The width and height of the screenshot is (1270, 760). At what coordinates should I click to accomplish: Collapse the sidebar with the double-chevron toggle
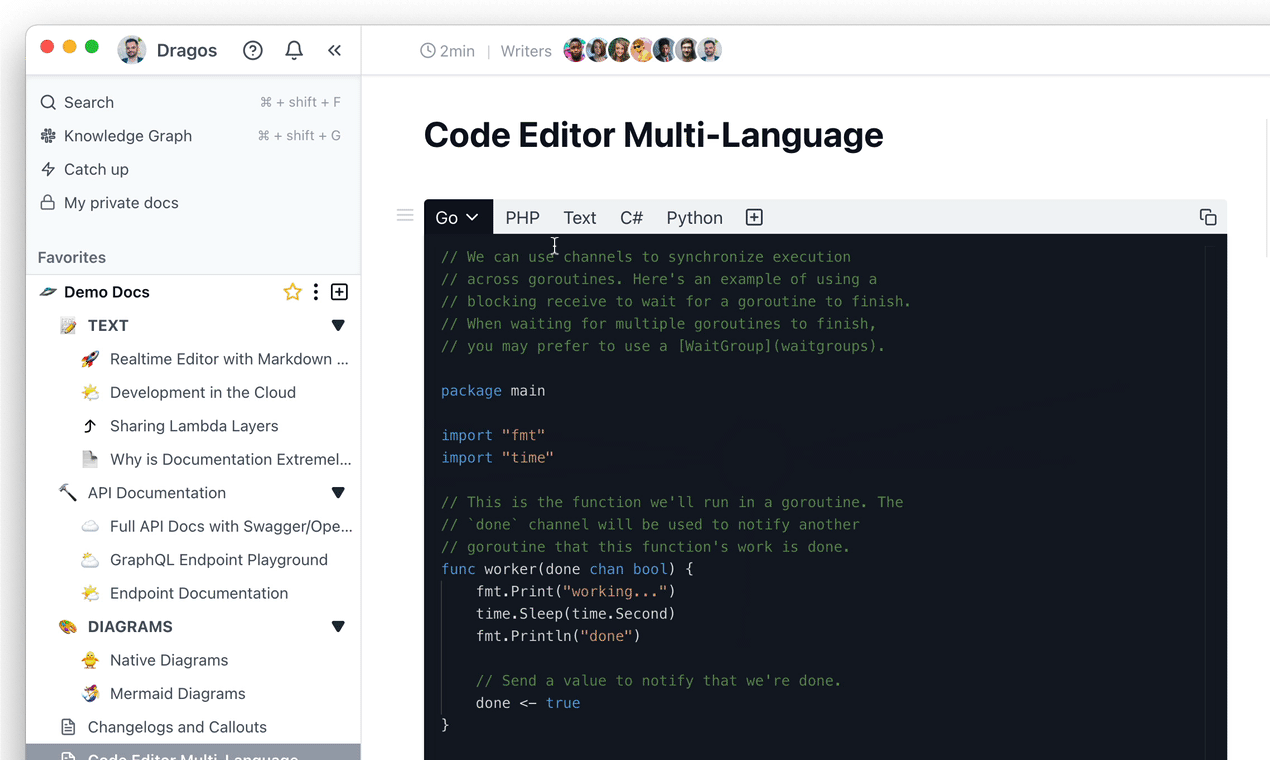click(x=335, y=49)
